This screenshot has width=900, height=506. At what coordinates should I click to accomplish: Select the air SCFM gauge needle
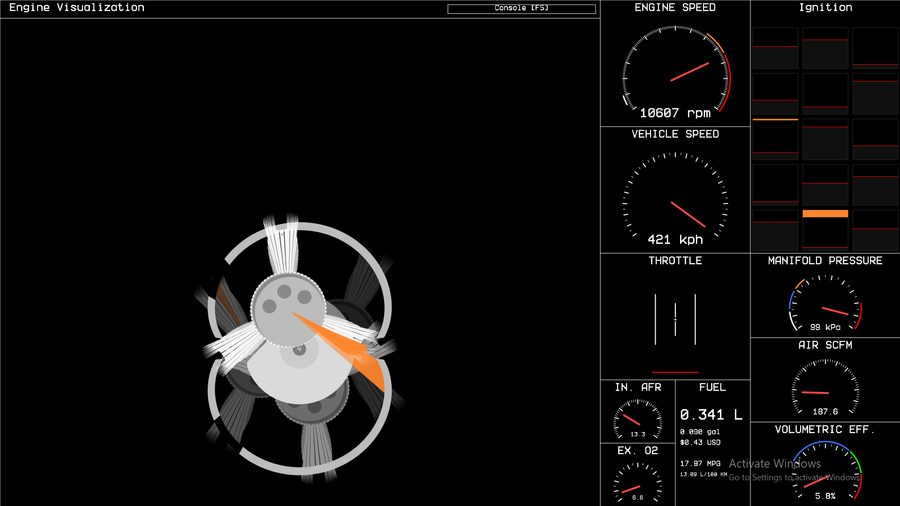pos(815,393)
